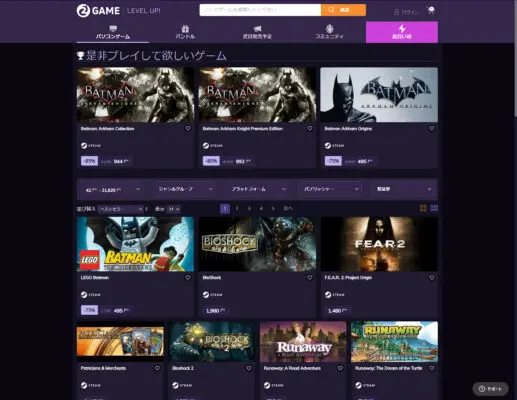Favorite Batman Arkham Collection with heart
This screenshot has height=400, width=517.
[x=188, y=128]
